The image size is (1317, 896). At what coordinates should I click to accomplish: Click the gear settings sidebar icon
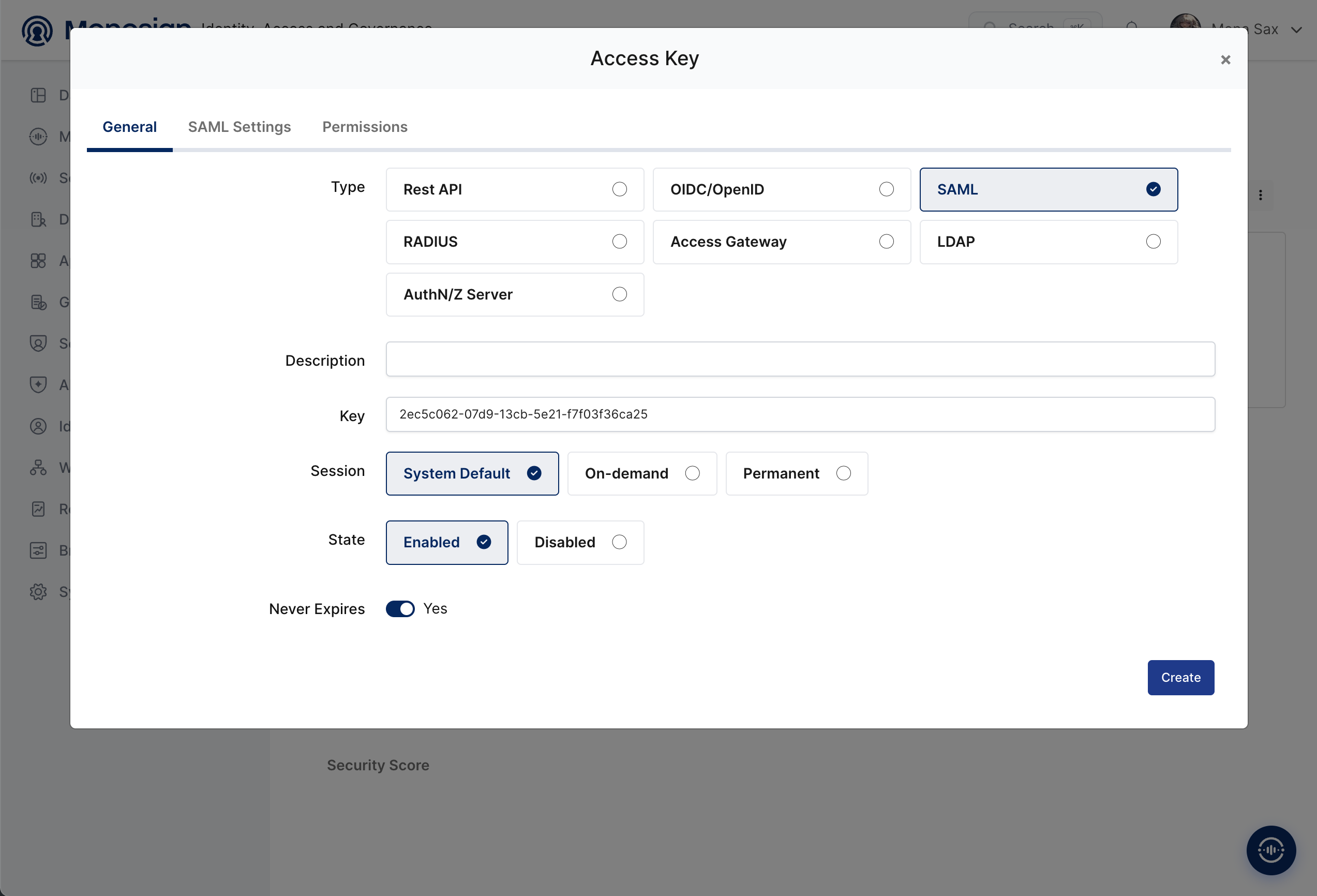38,592
